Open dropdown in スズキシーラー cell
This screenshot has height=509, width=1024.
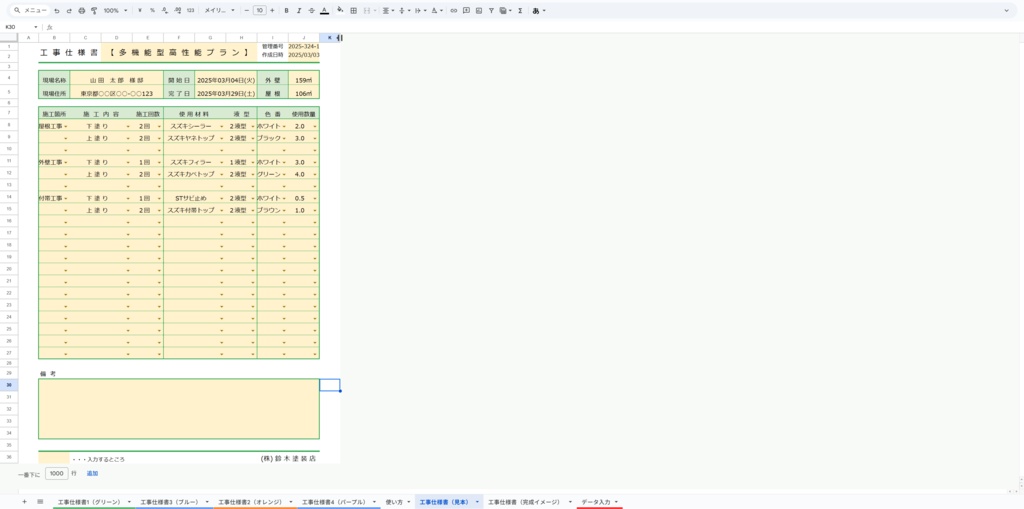coord(221,126)
